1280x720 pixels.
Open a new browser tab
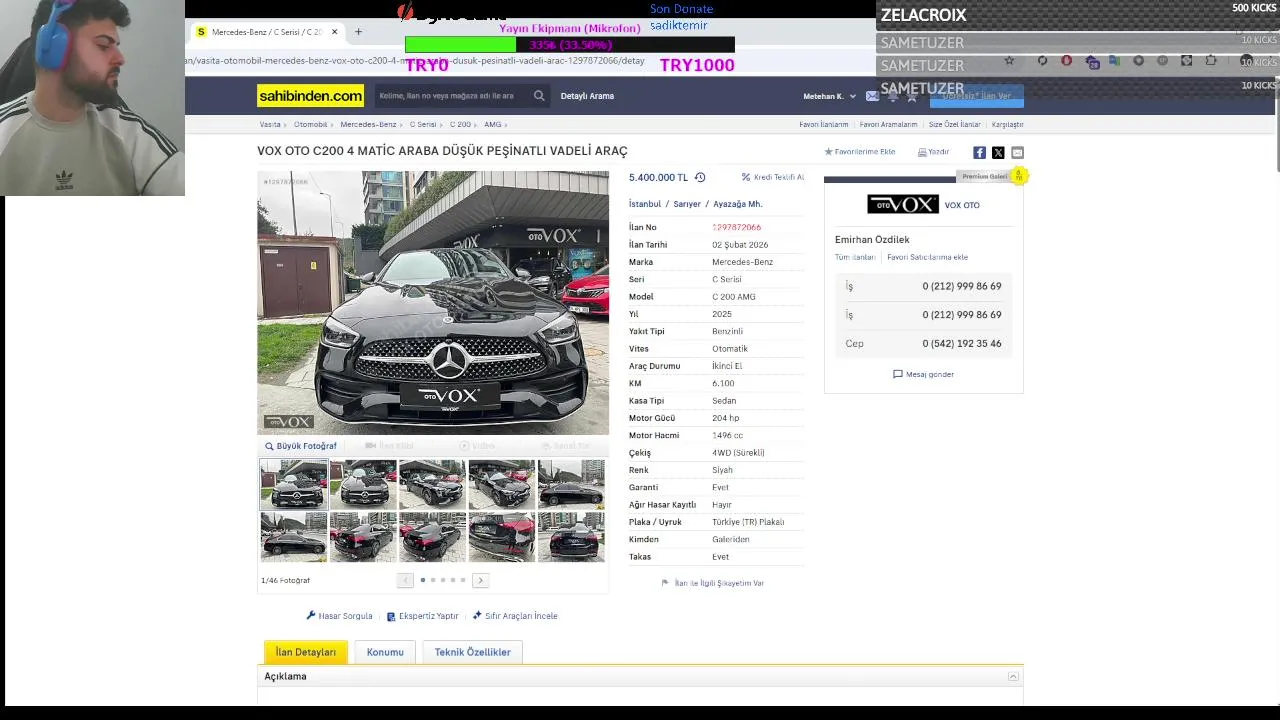pyautogui.click(x=358, y=32)
